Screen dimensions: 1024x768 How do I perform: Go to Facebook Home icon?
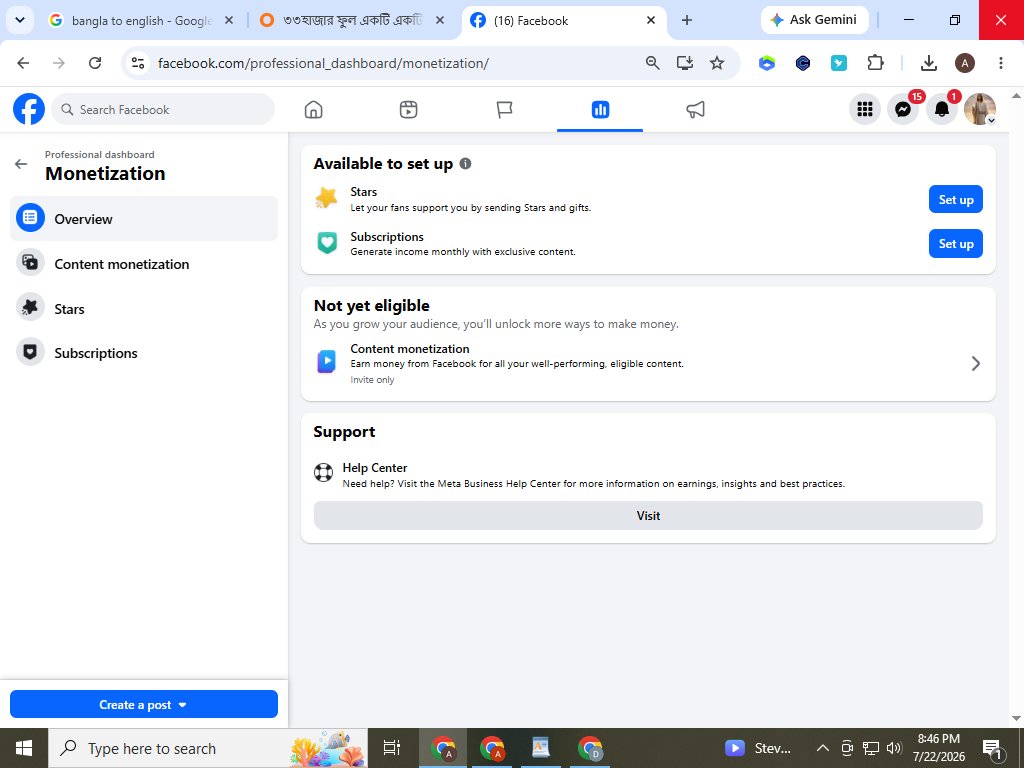[x=313, y=110]
